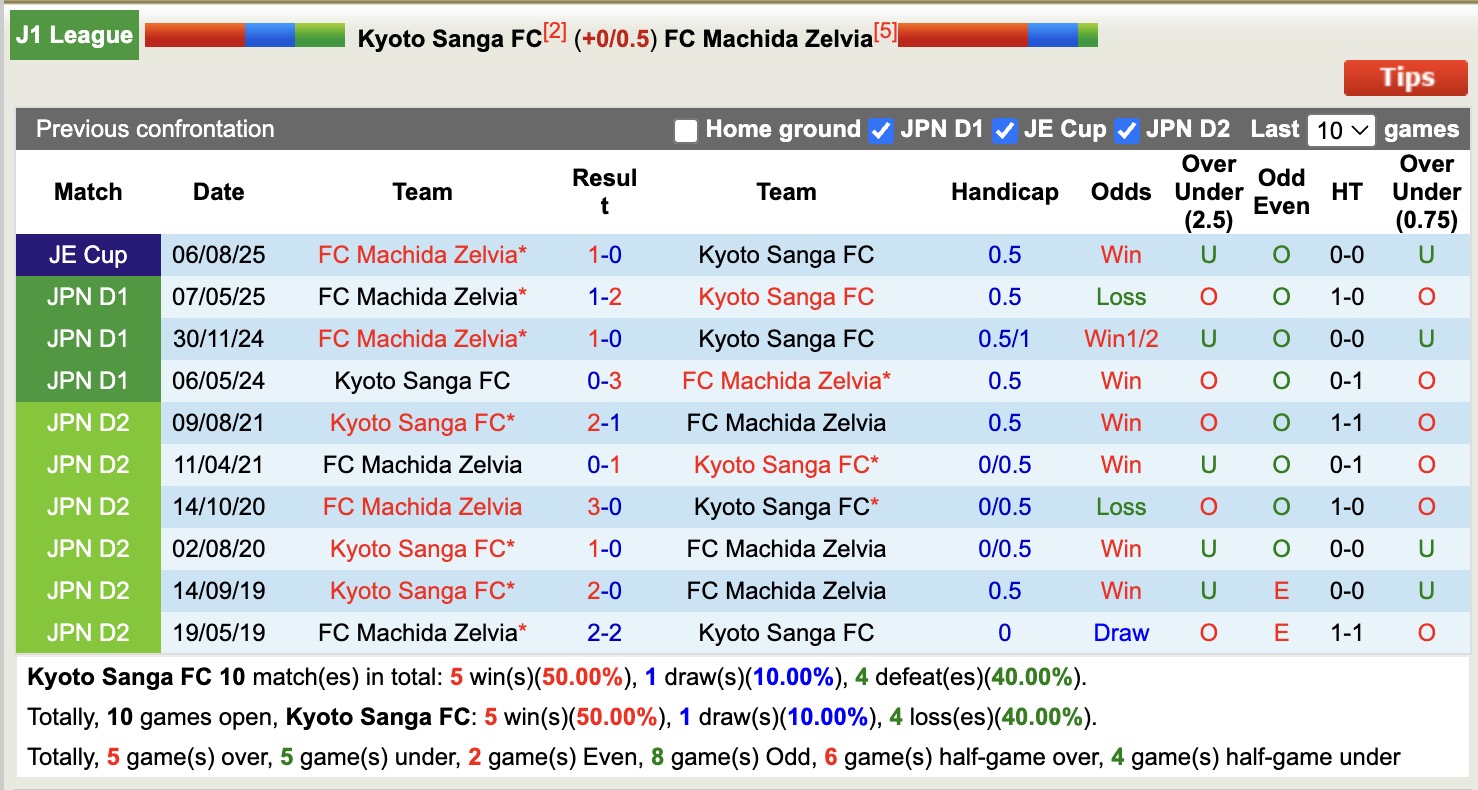This screenshot has width=1478, height=790.
Task: Click FC Machida Zelvia's colored form bar
Action: point(997,33)
